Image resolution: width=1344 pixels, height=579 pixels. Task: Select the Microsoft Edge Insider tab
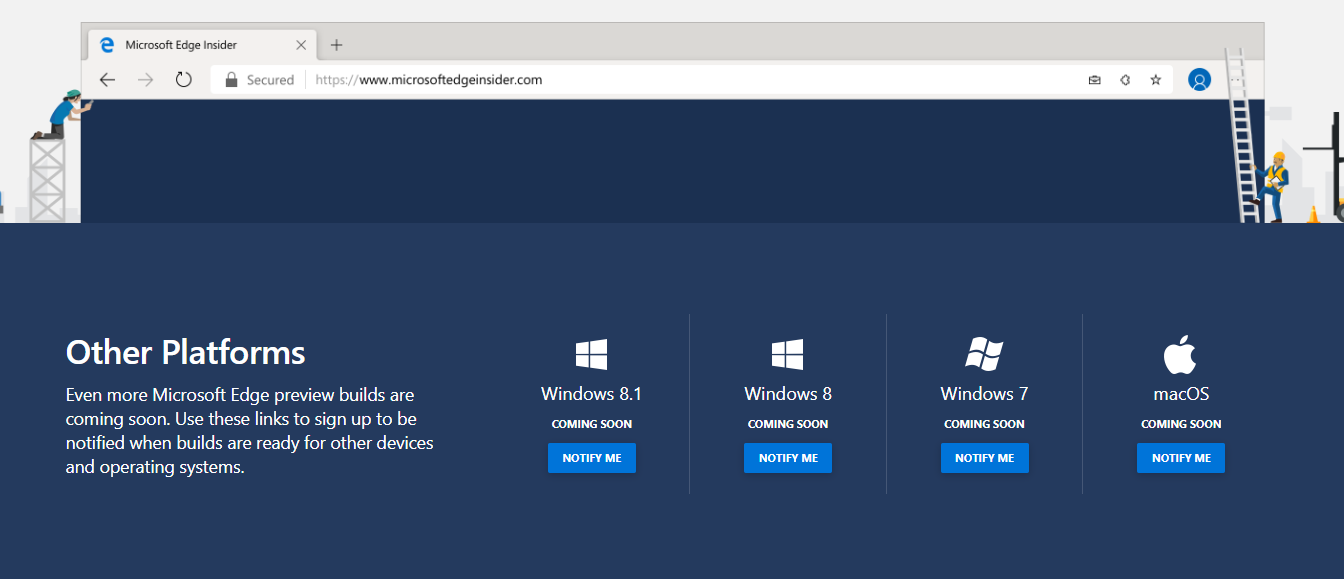point(203,45)
